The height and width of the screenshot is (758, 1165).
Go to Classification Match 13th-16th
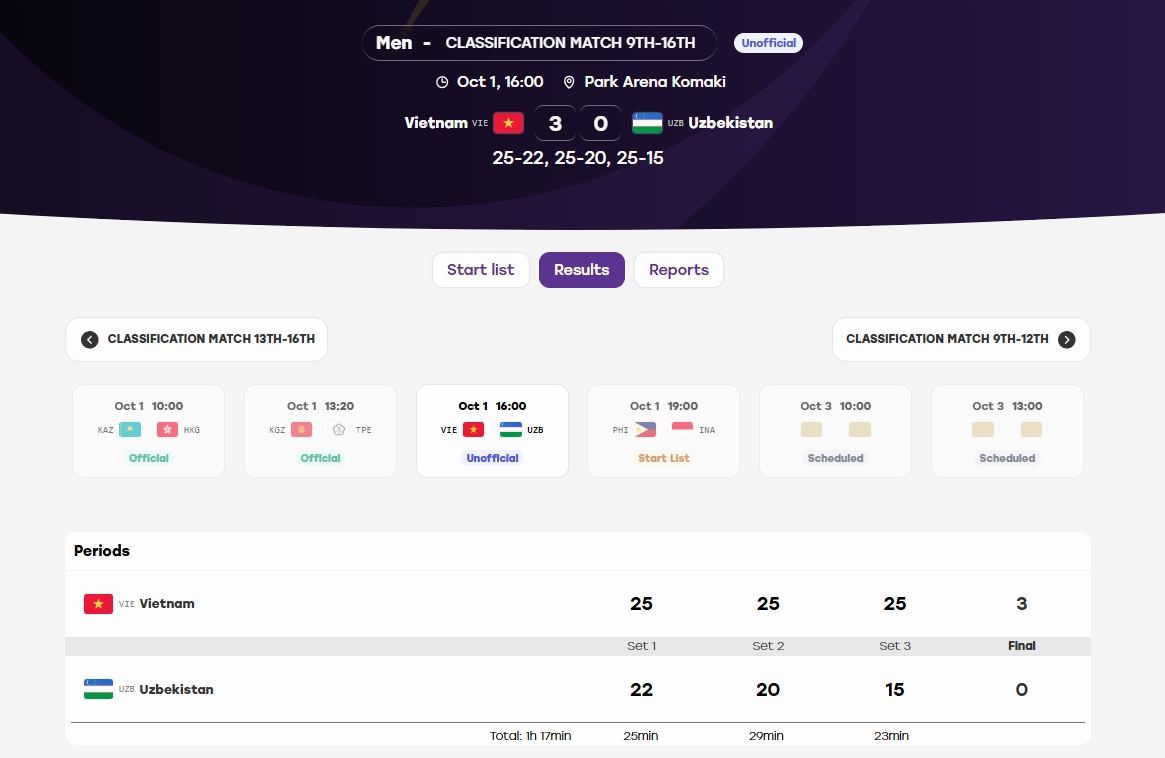pos(197,340)
